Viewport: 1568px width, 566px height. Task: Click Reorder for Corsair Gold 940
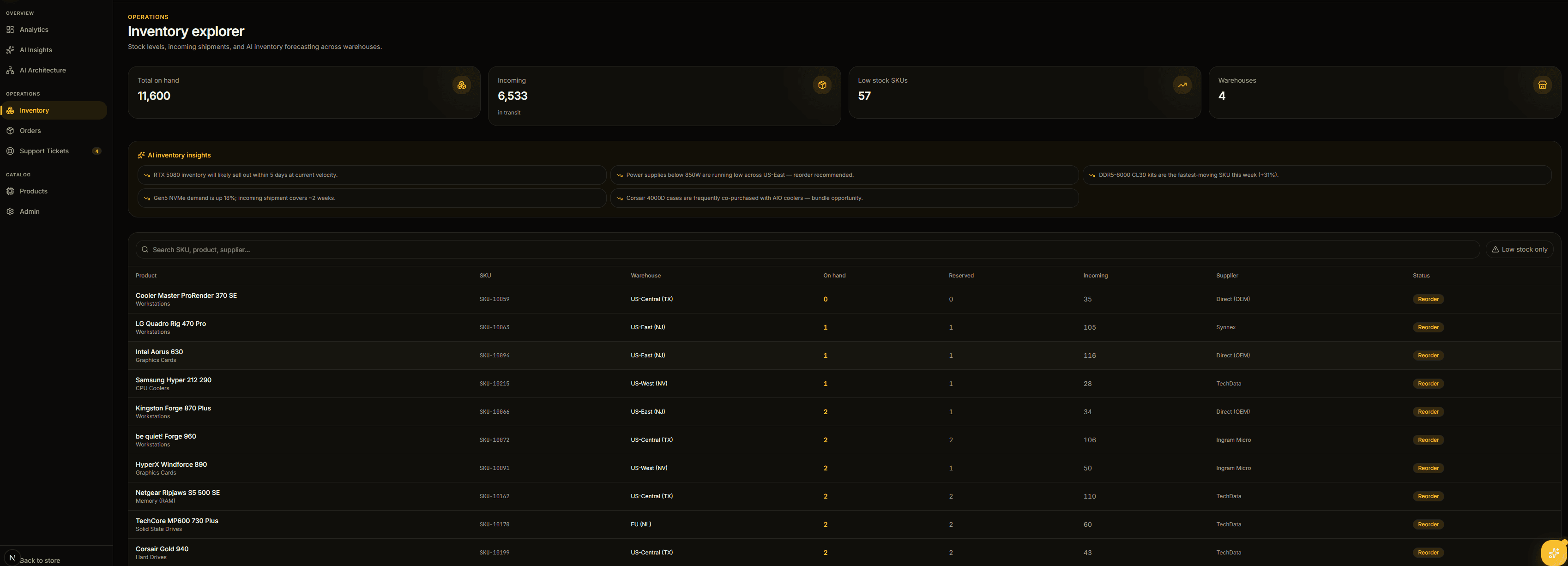[1428, 553]
